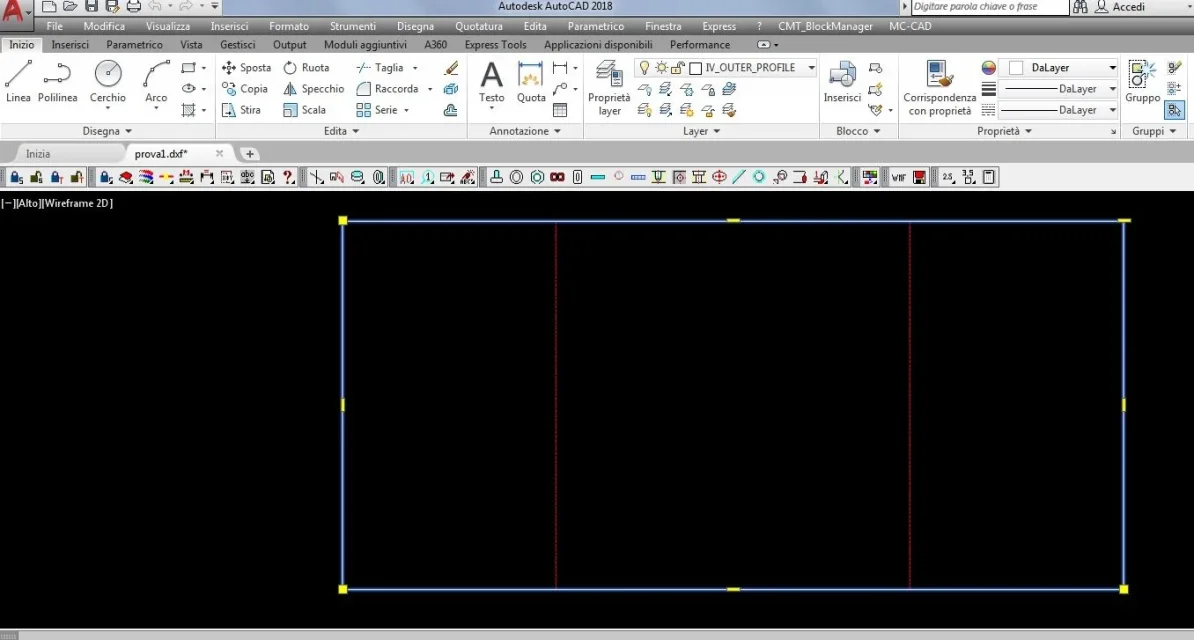Viewport: 1194px width, 640px height.
Task: Click the Stira stretch tool
Action: click(241, 110)
